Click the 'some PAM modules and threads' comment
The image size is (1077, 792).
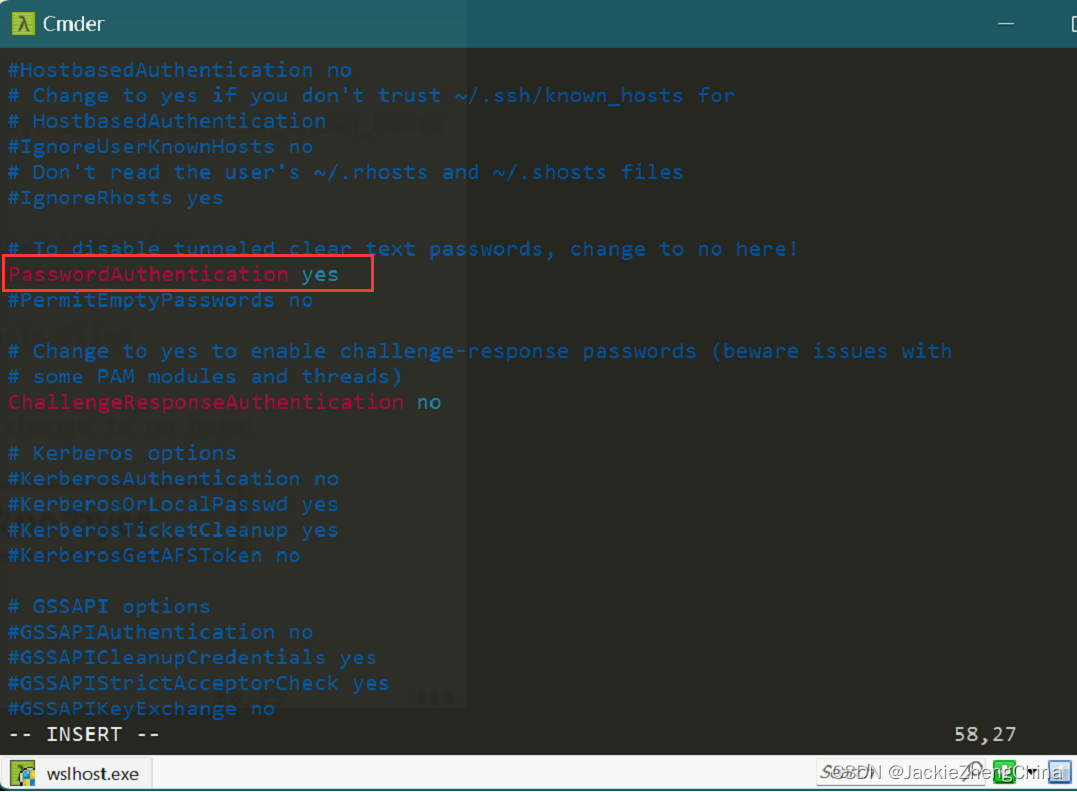click(x=205, y=376)
